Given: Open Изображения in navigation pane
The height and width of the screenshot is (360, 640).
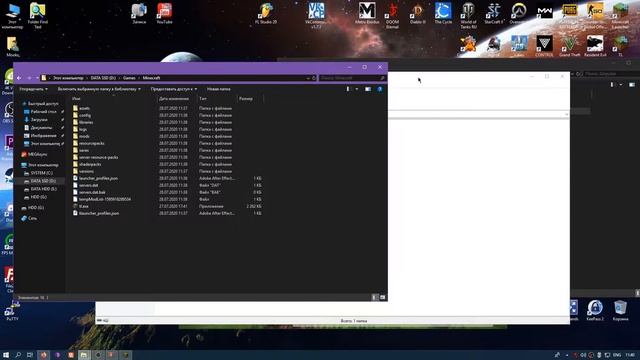Looking at the screenshot, I should (43, 136).
